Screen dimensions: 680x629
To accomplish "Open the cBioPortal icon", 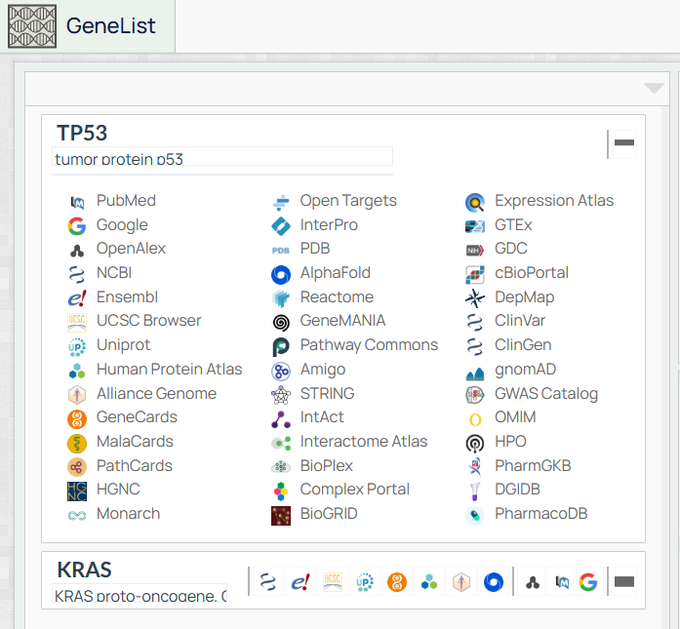I will (x=475, y=274).
